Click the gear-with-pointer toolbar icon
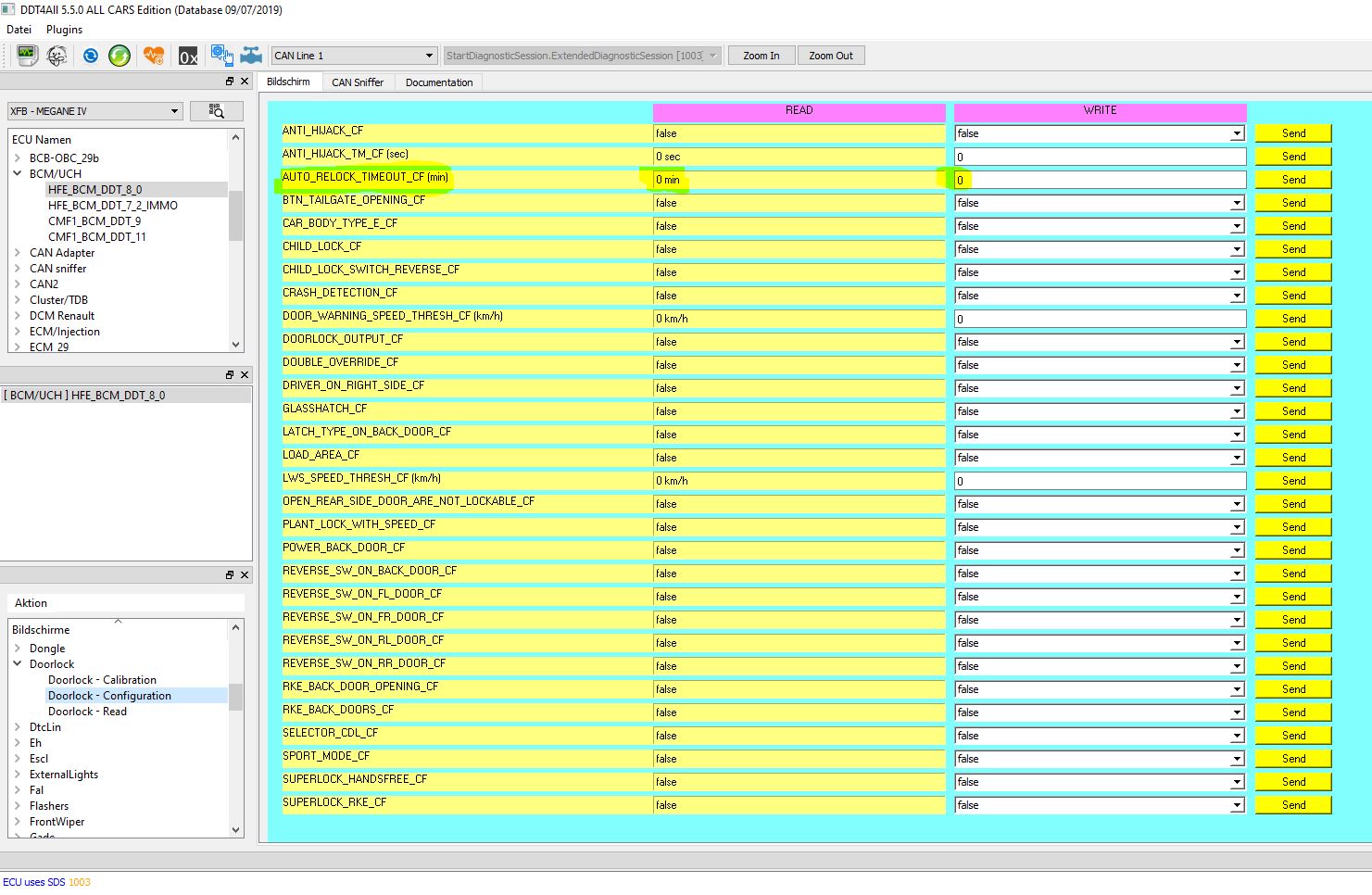The height and width of the screenshot is (895, 1372). [x=222, y=56]
